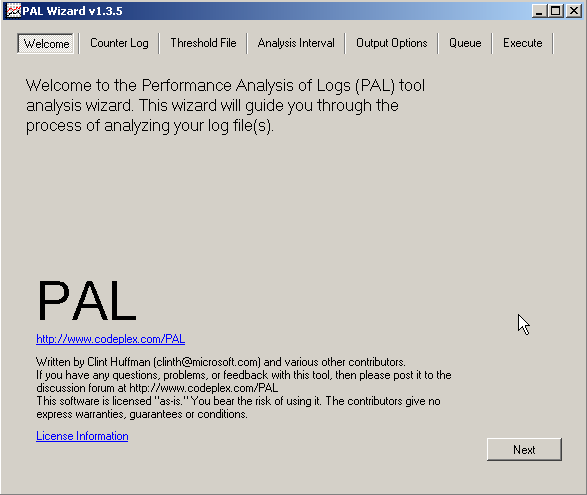Maximize the PAL Wizard window

pyautogui.click(x=556, y=11)
